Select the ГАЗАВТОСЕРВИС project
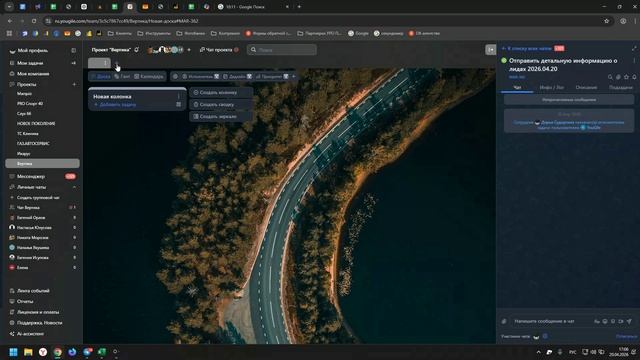 click(33, 144)
